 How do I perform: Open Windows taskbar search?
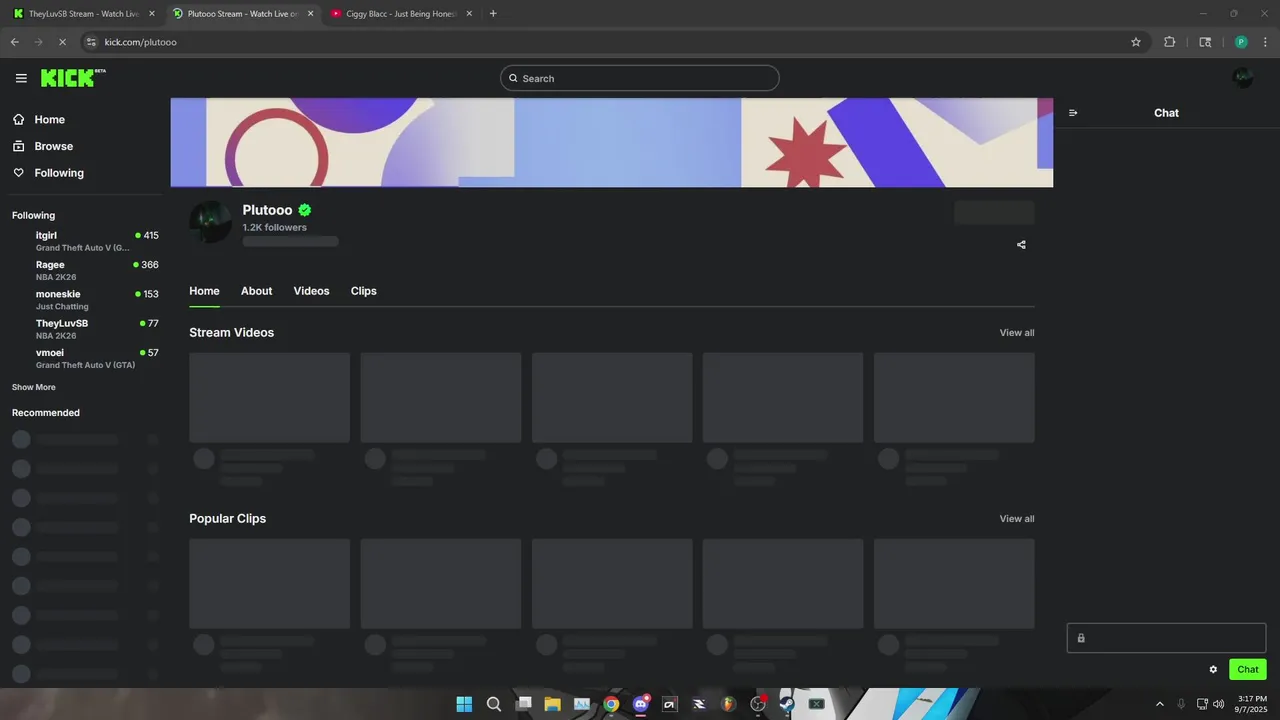494,704
